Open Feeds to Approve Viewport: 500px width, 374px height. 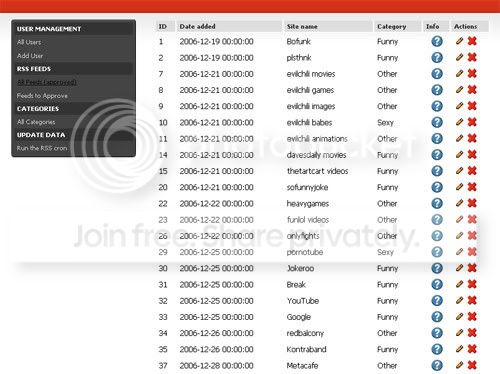[x=42, y=96]
